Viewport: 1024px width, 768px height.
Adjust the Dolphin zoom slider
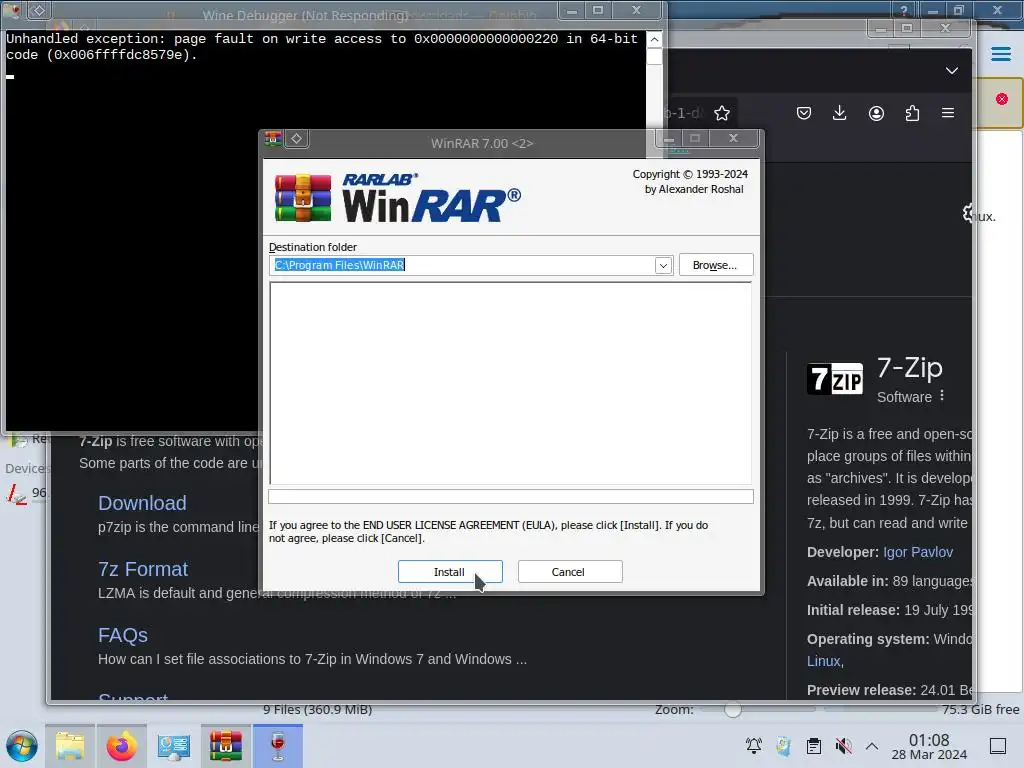point(733,709)
